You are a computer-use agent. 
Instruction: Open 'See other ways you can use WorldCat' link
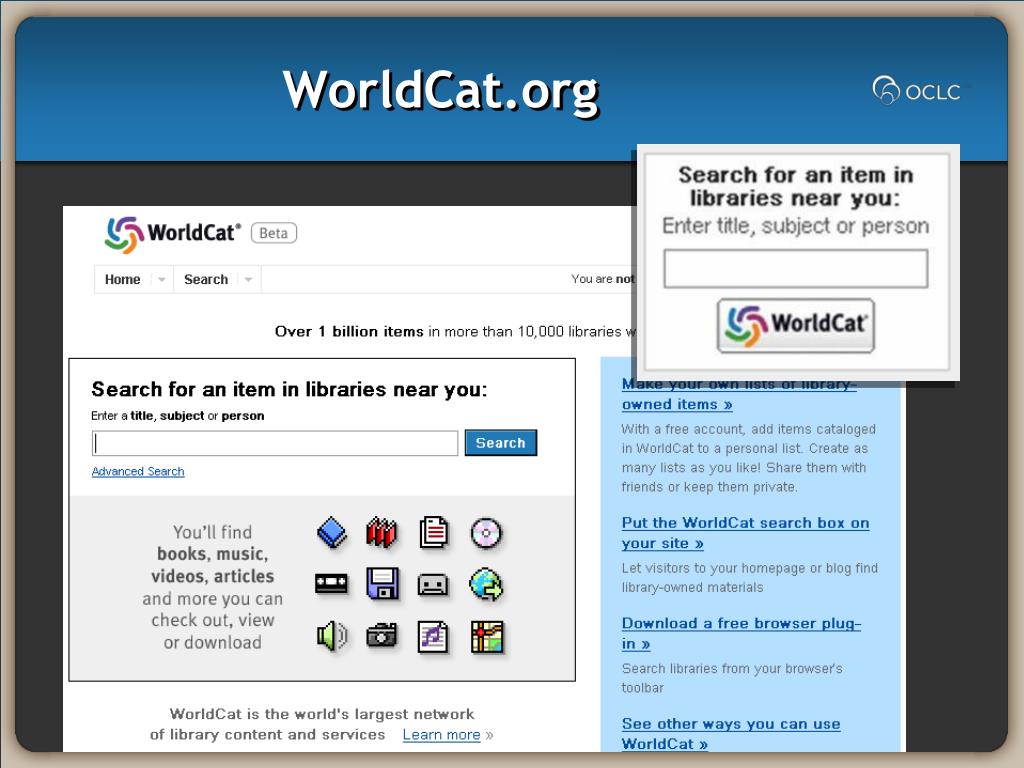731,733
